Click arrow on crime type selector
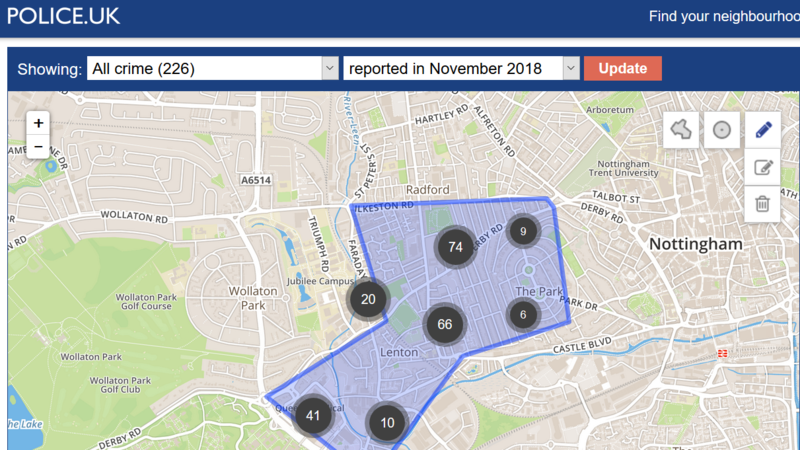The image size is (800, 450). 330,68
